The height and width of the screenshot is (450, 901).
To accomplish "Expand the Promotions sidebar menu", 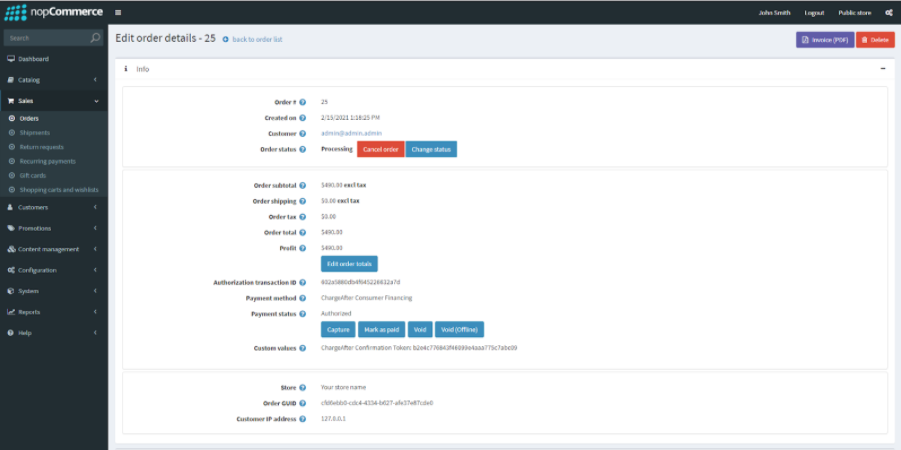I will [53, 228].
